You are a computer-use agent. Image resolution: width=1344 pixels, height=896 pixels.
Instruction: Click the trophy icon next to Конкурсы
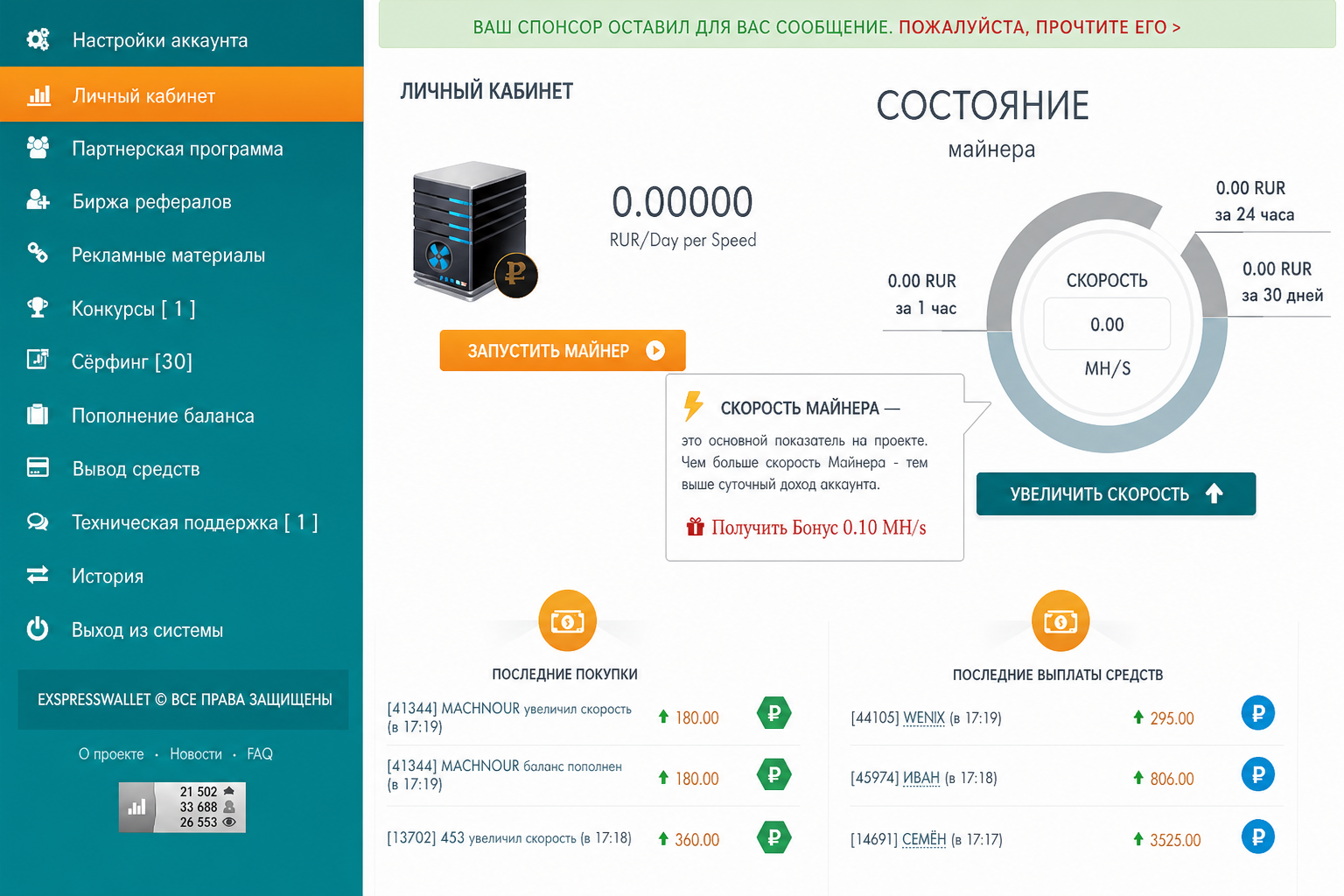click(x=38, y=308)
